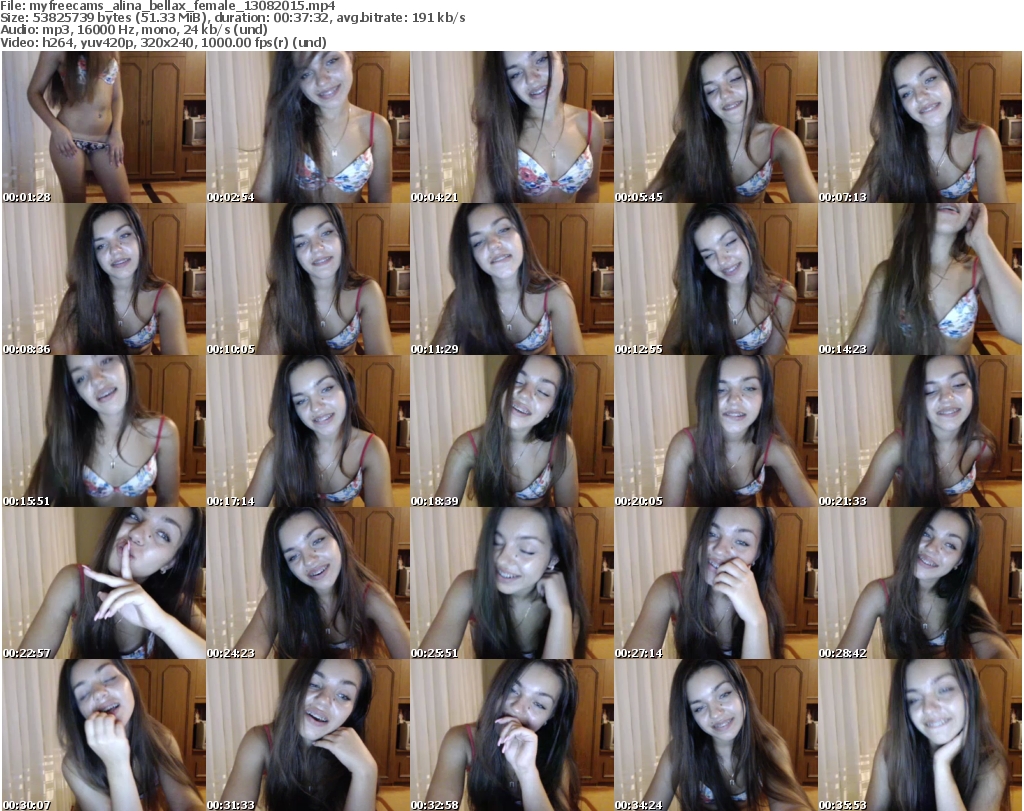Open the thumbnail at 00:30:07
1024x811 pixels.
[x=104, y=735]
